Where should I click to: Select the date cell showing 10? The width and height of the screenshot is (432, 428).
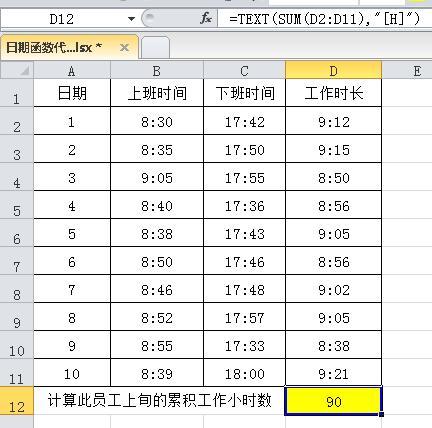tap(72, 373)
